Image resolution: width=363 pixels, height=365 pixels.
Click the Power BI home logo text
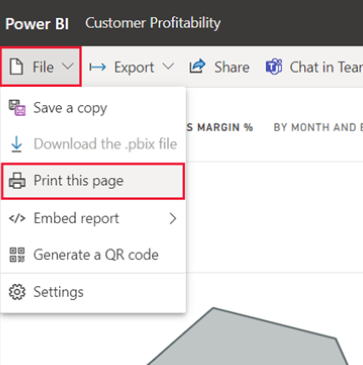(37, 24)
